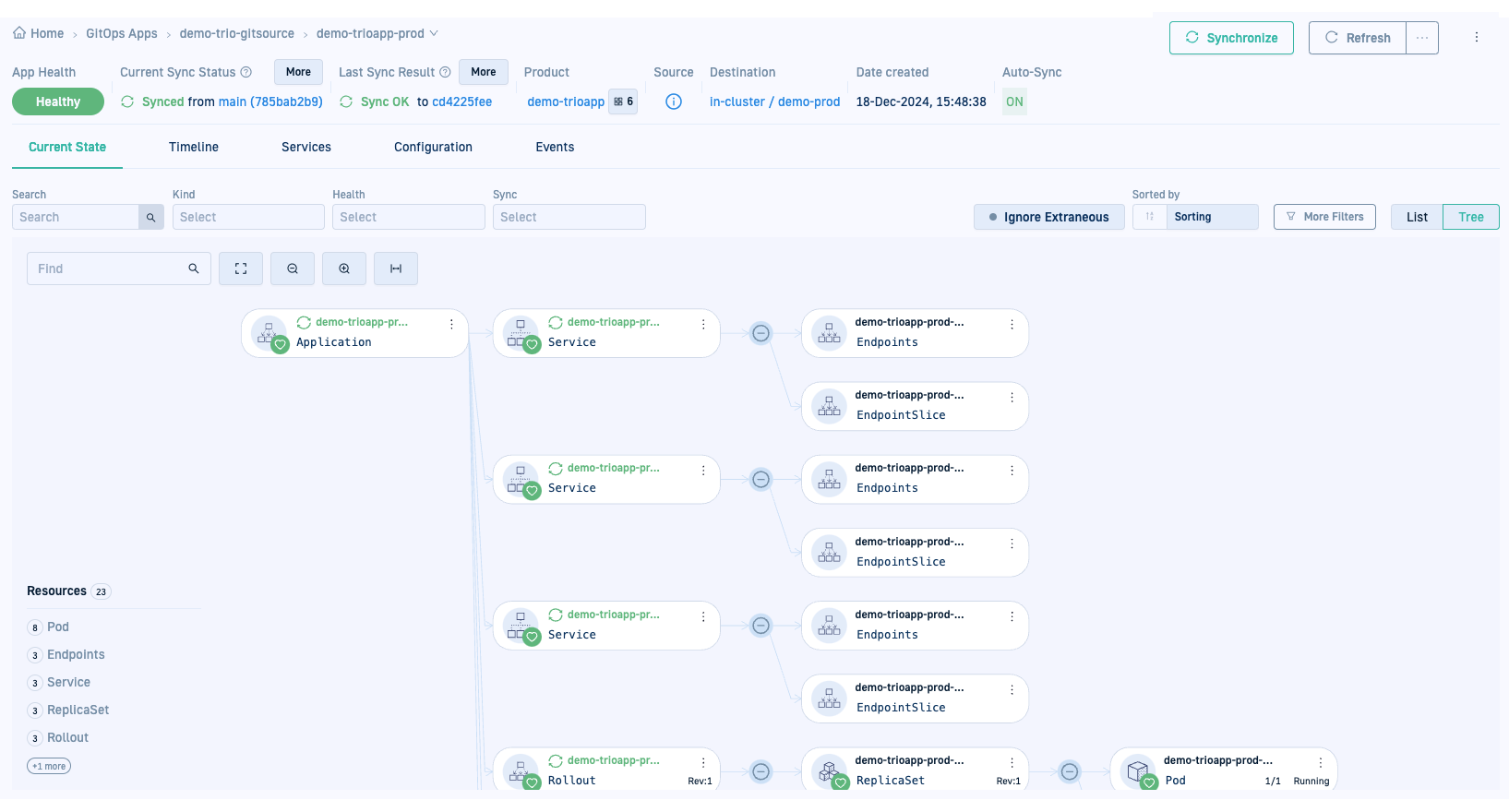This screenshot has width=1509, height=812.
Task: Collapse the first Service node's children
Action: pyautogui.click(x=760, y=333)
